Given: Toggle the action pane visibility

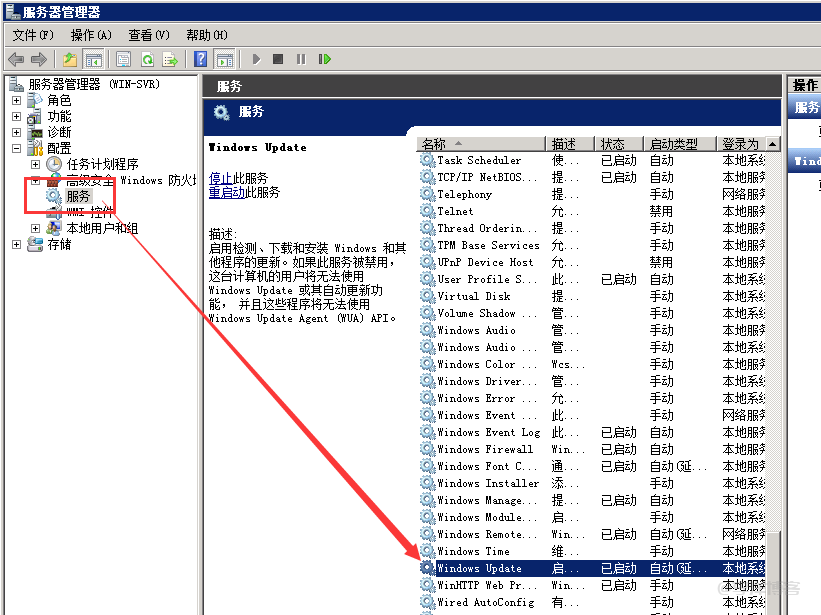Looking at the screenshot, I should coord(227,58).
